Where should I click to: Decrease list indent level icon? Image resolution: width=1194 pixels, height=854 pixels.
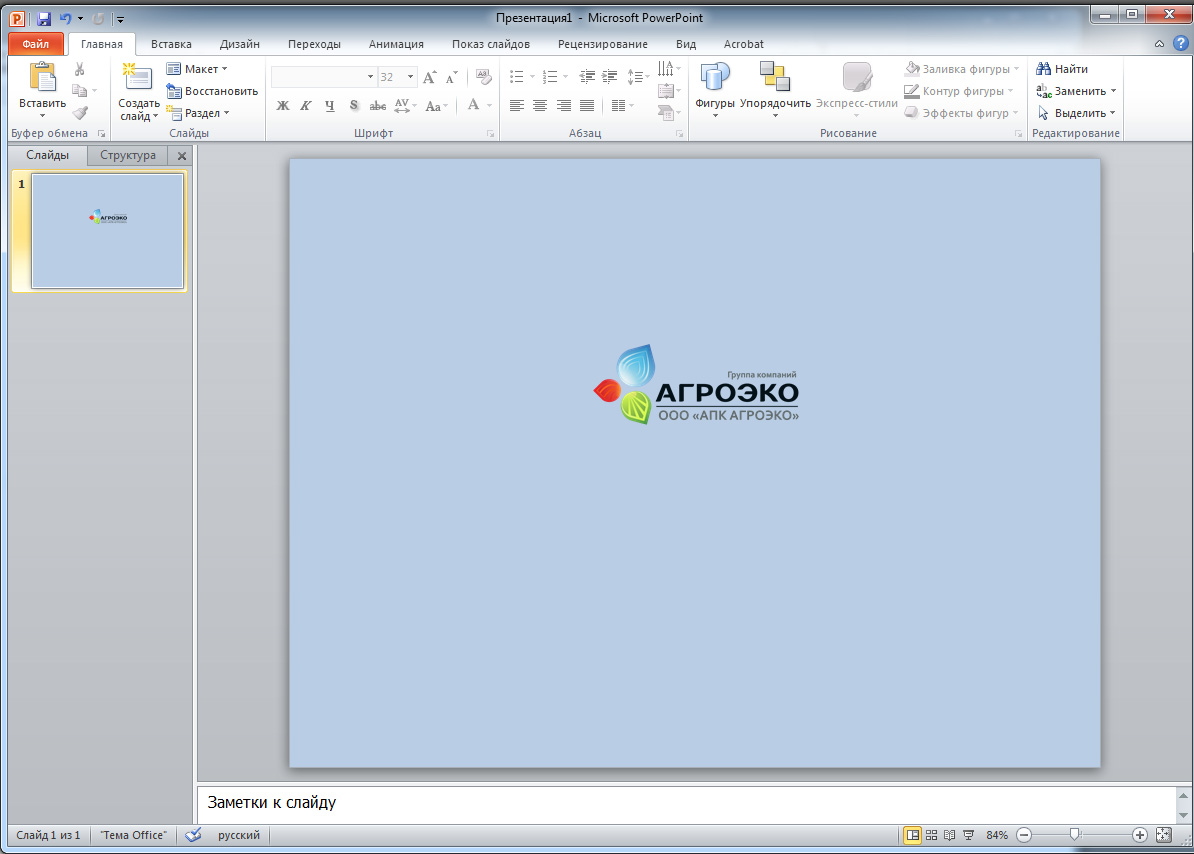(x=586, y=76)
